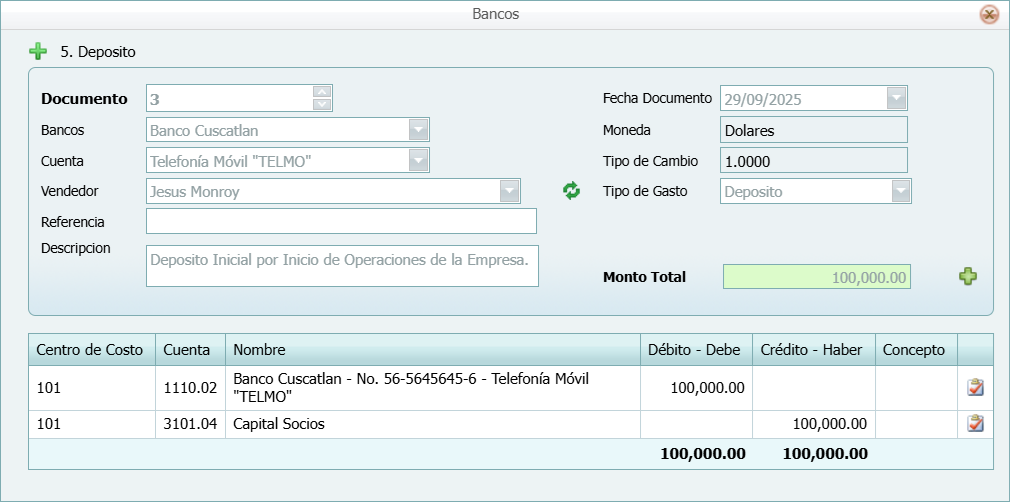This screenshot has width=1010, height=502.
Task: Open the Cuenta dropdown list
Action: pyautogui.click(x=419, y=161)
